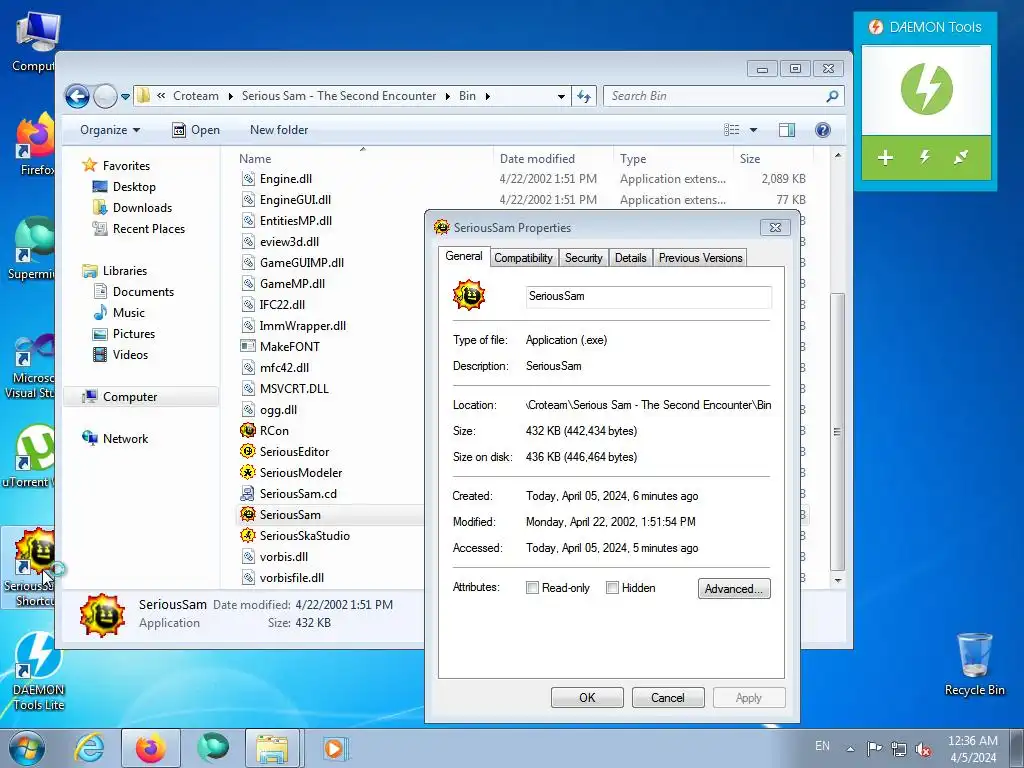The image size is (1024, 768).
Task: Click the Windows Start orb
Action: [27, 748]
